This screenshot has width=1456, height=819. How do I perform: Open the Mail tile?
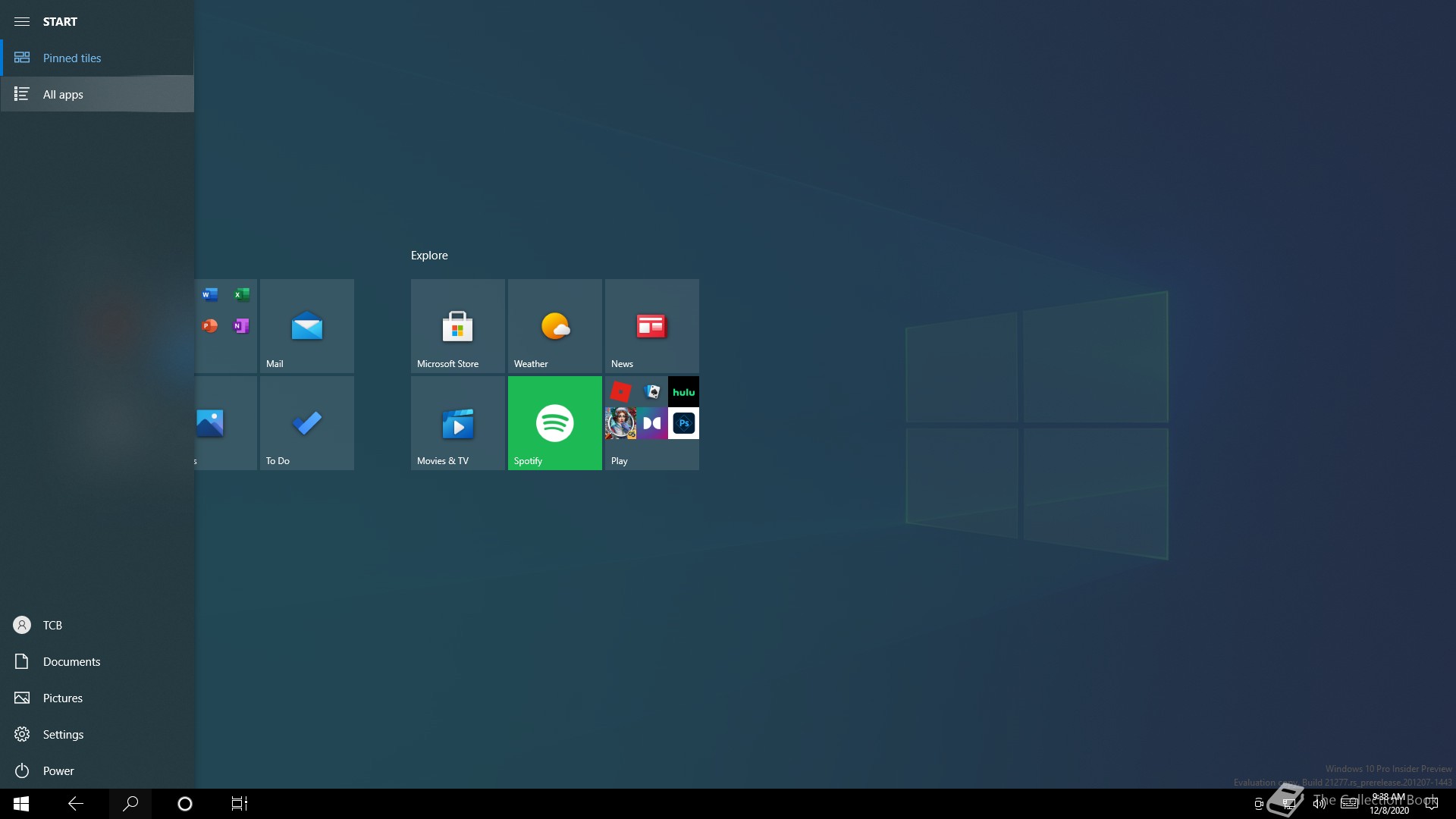coord(306,326)
